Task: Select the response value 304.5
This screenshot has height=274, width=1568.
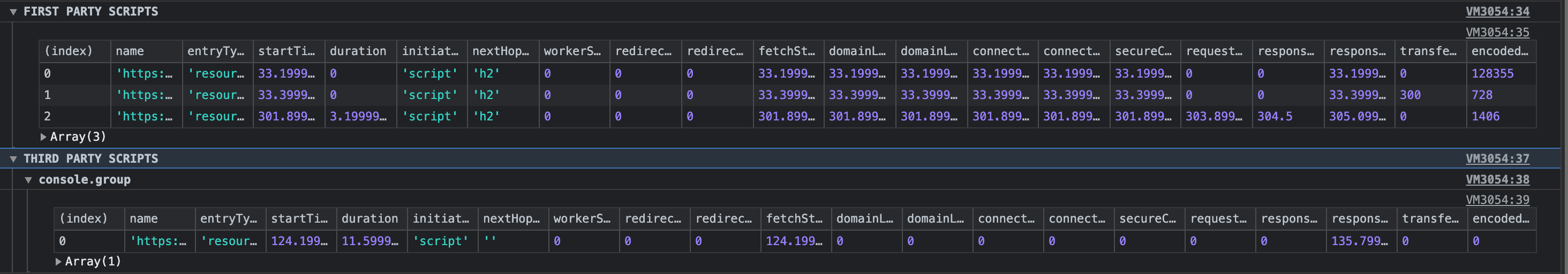Action: pyautogui.click(x=1275, y=116)
